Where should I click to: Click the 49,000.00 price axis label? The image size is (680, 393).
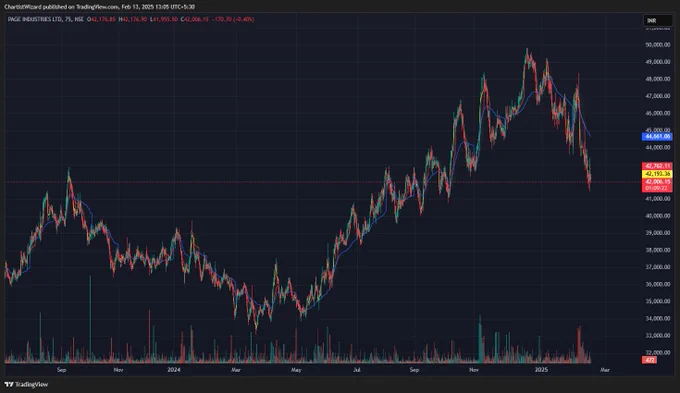(658, 62)
